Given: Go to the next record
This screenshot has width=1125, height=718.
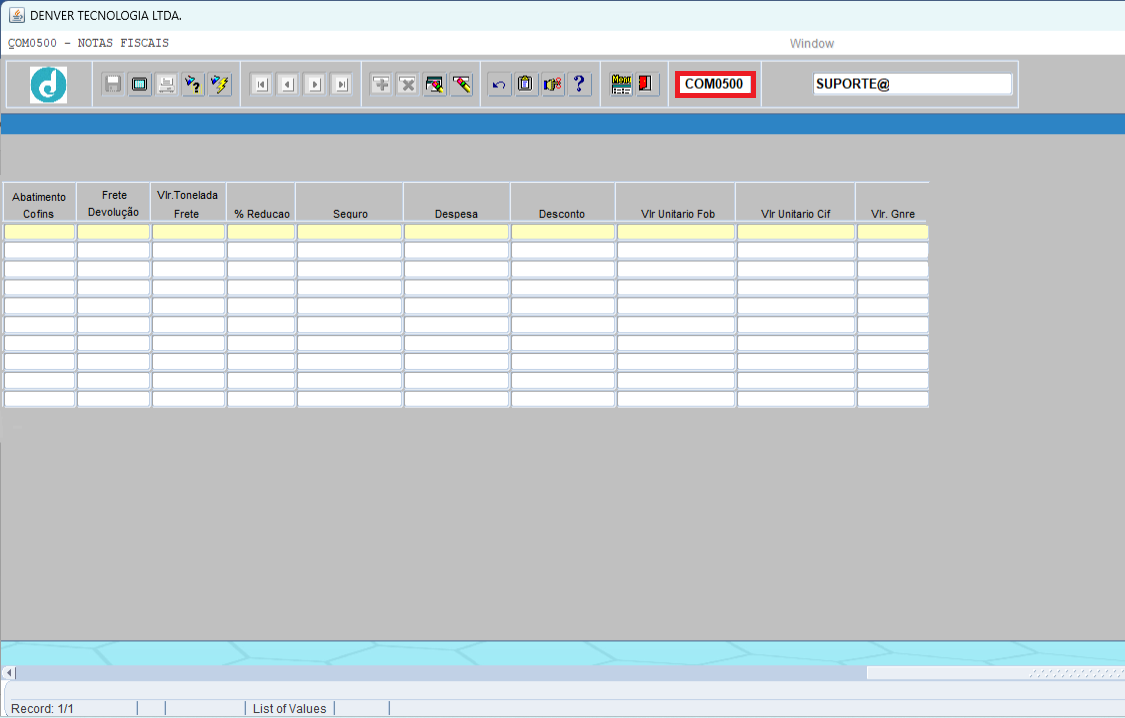Looking at the screenshot, I should click(315, 85).
